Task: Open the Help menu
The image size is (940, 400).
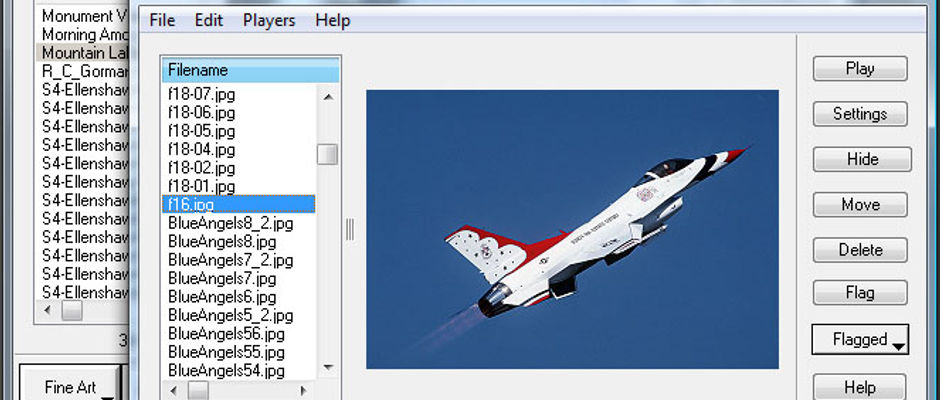Action: click(333, 20)
